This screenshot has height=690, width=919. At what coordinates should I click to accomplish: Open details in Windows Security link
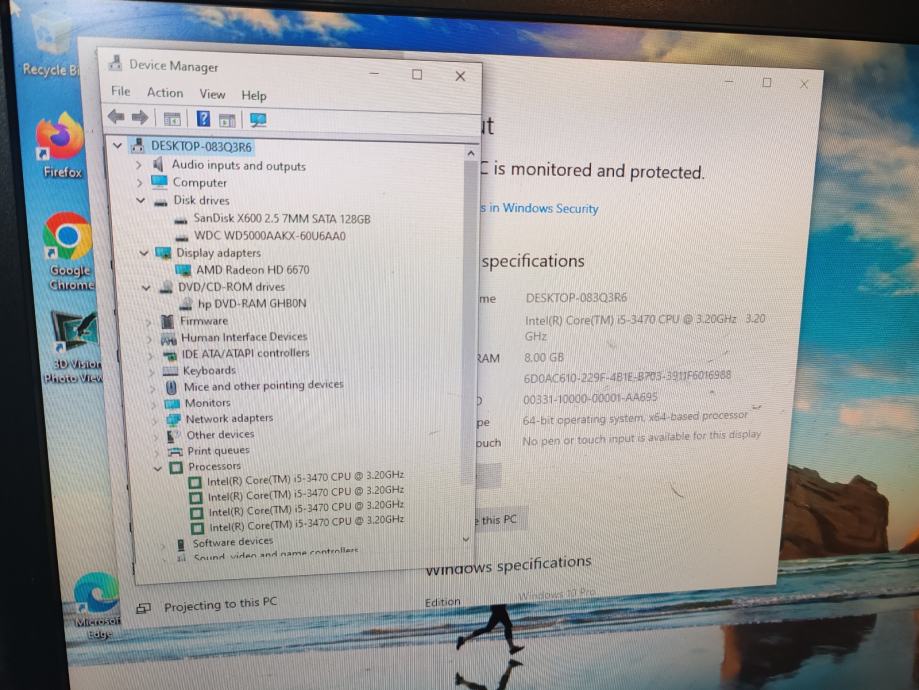click(x=539, y=208)
